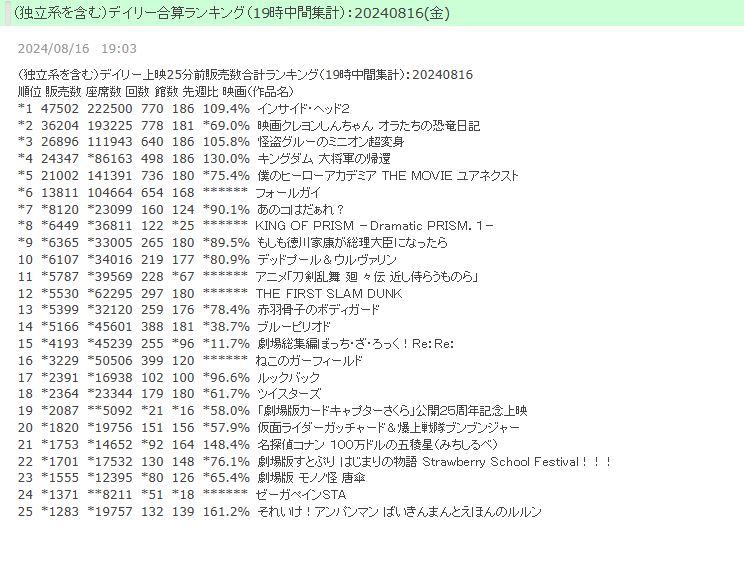Select title あのコはだぁれ？
The image size is (744, 581).
tap(300, 209)
